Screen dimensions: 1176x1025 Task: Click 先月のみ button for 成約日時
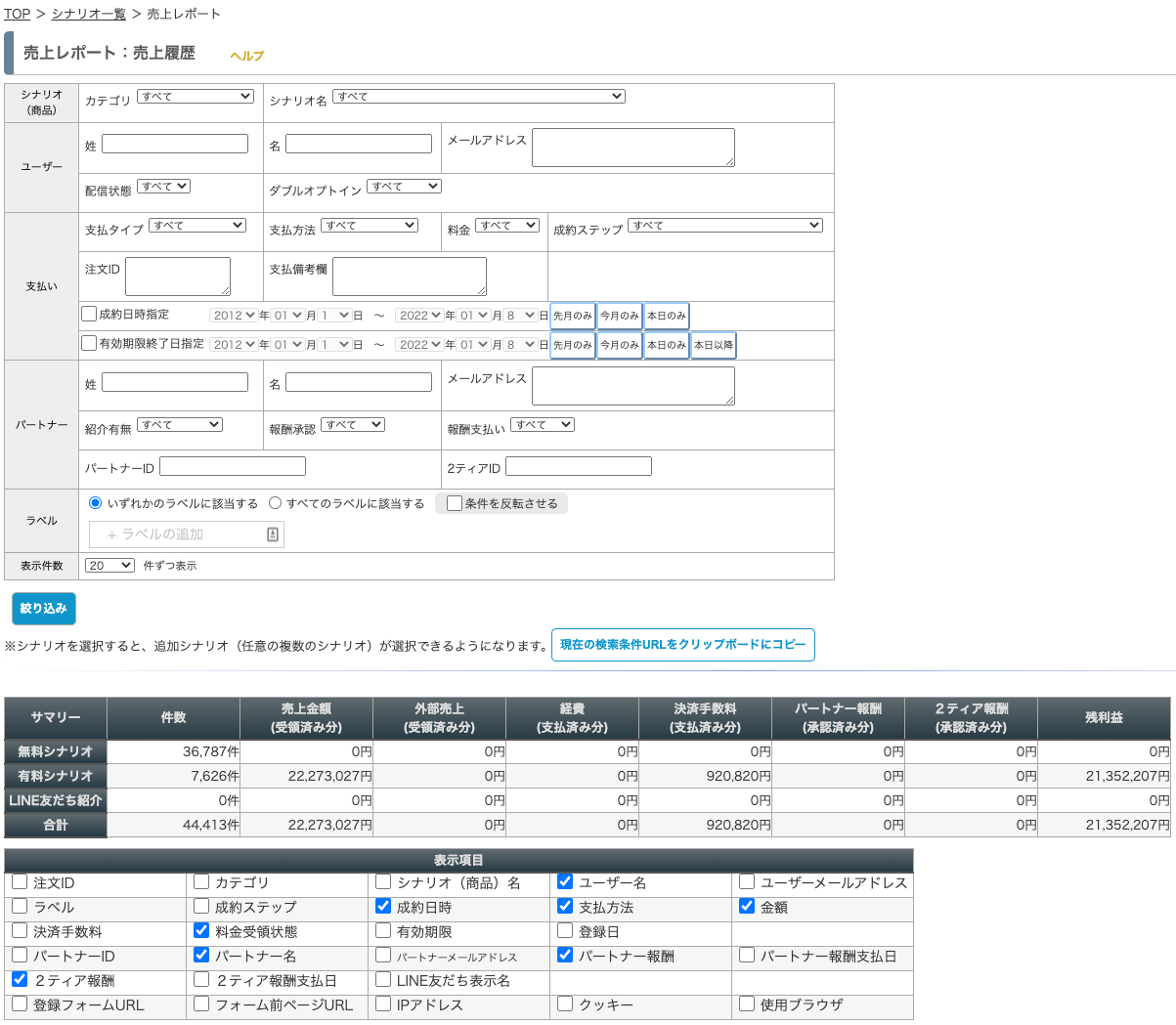(x=572, y=316)
